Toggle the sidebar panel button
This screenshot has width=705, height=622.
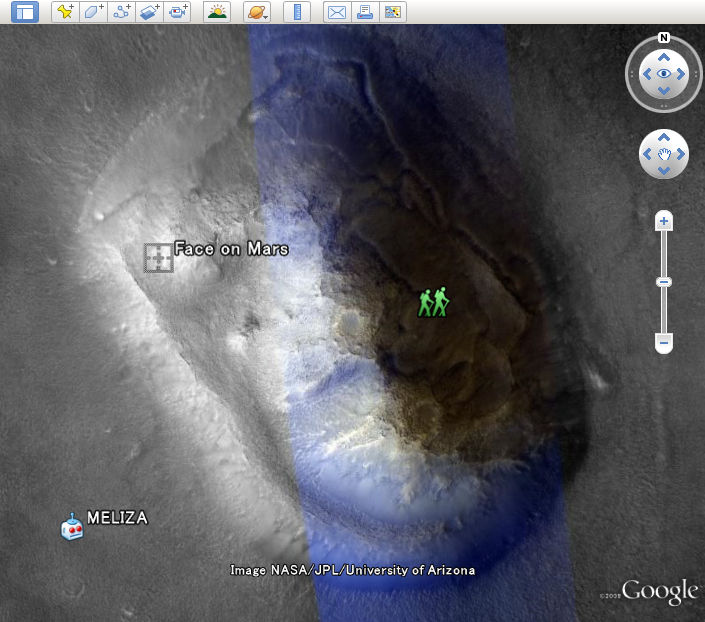click(x=25, y=12)
